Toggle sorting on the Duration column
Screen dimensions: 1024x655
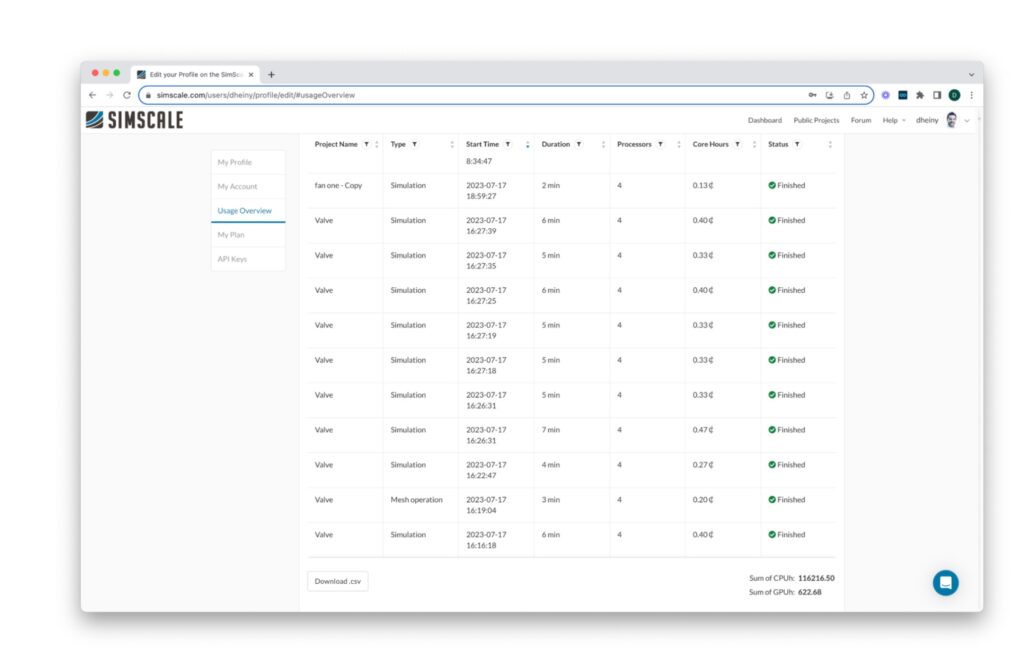(603, 144)
